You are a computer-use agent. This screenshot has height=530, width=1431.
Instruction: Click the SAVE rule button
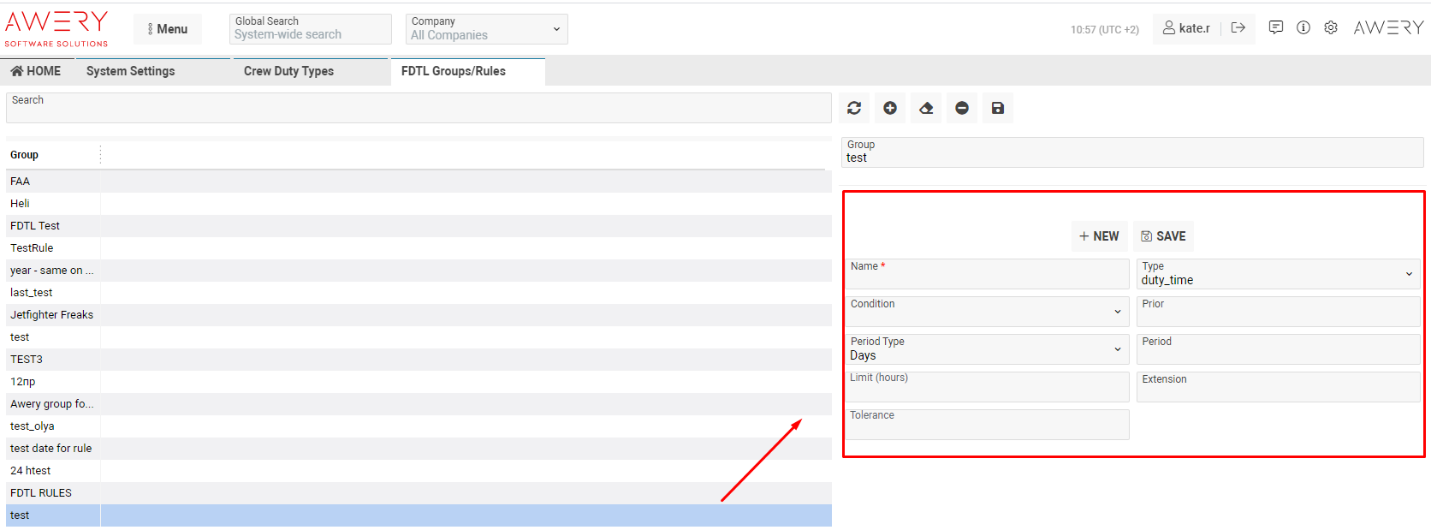click(x=1163, y=236)
